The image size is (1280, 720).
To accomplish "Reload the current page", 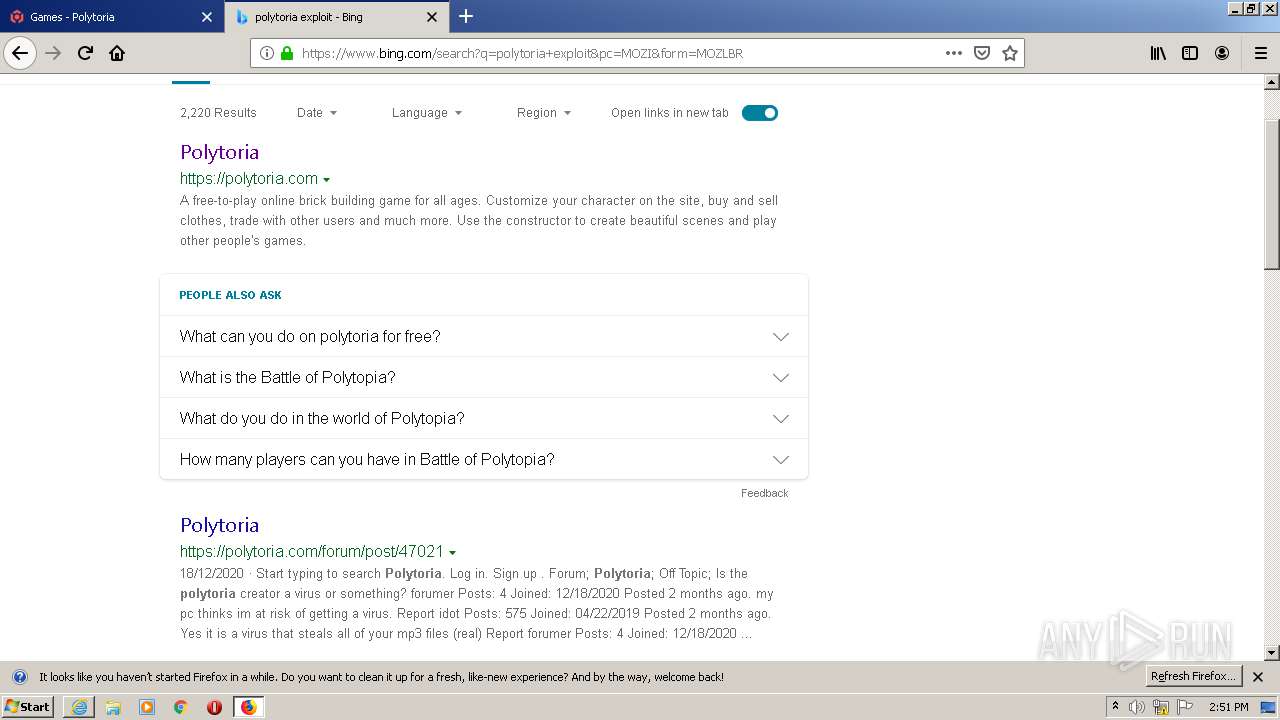I will (86, 53).
